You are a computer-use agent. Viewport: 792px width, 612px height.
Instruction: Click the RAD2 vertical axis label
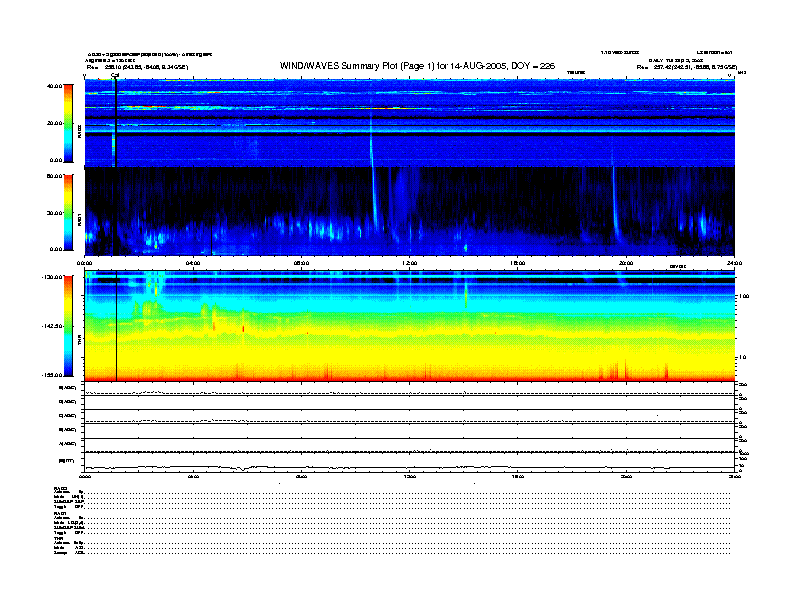click(79, 132)
